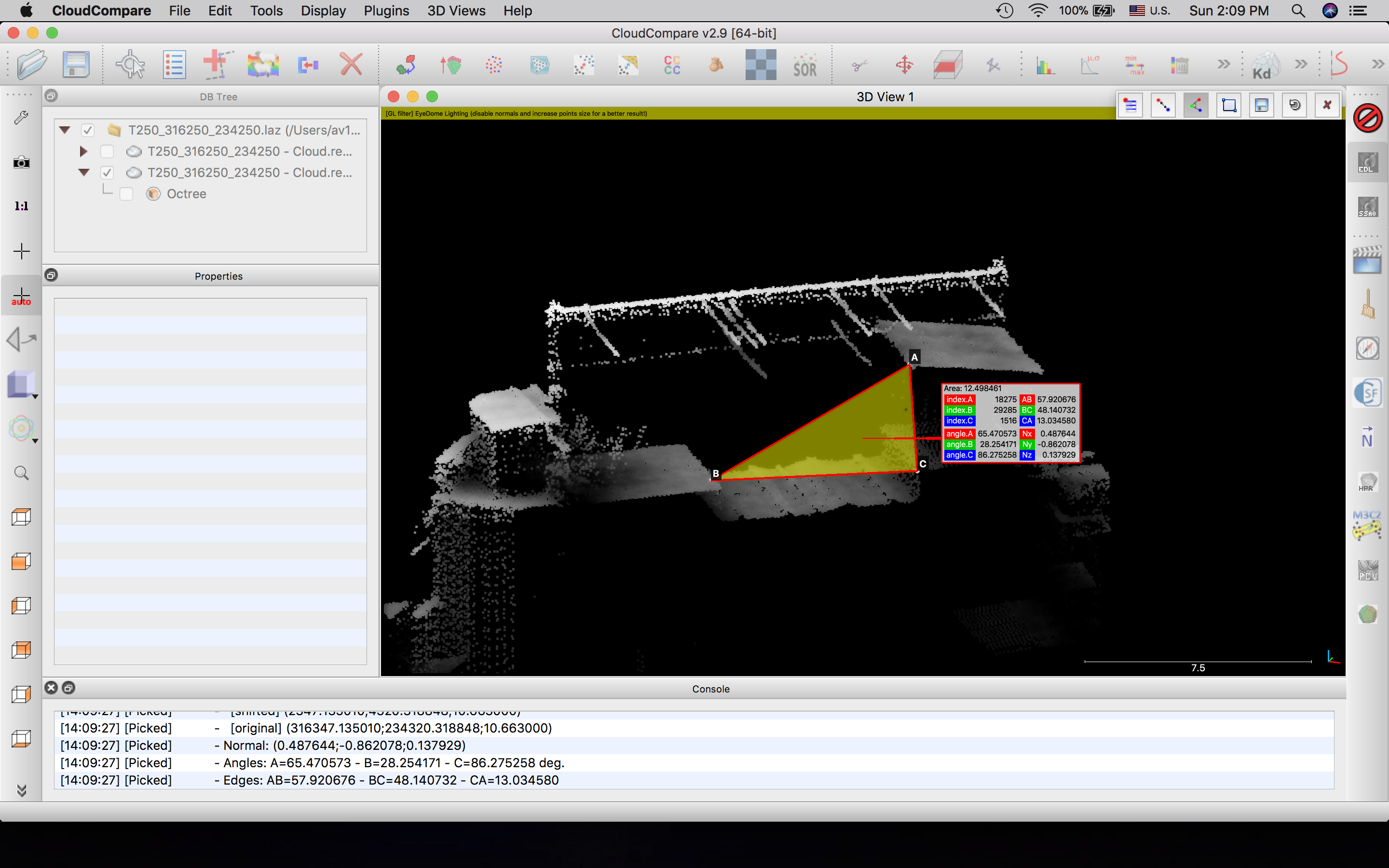Click the Open file folder icon
The image size is (1389, 868).
31,64
